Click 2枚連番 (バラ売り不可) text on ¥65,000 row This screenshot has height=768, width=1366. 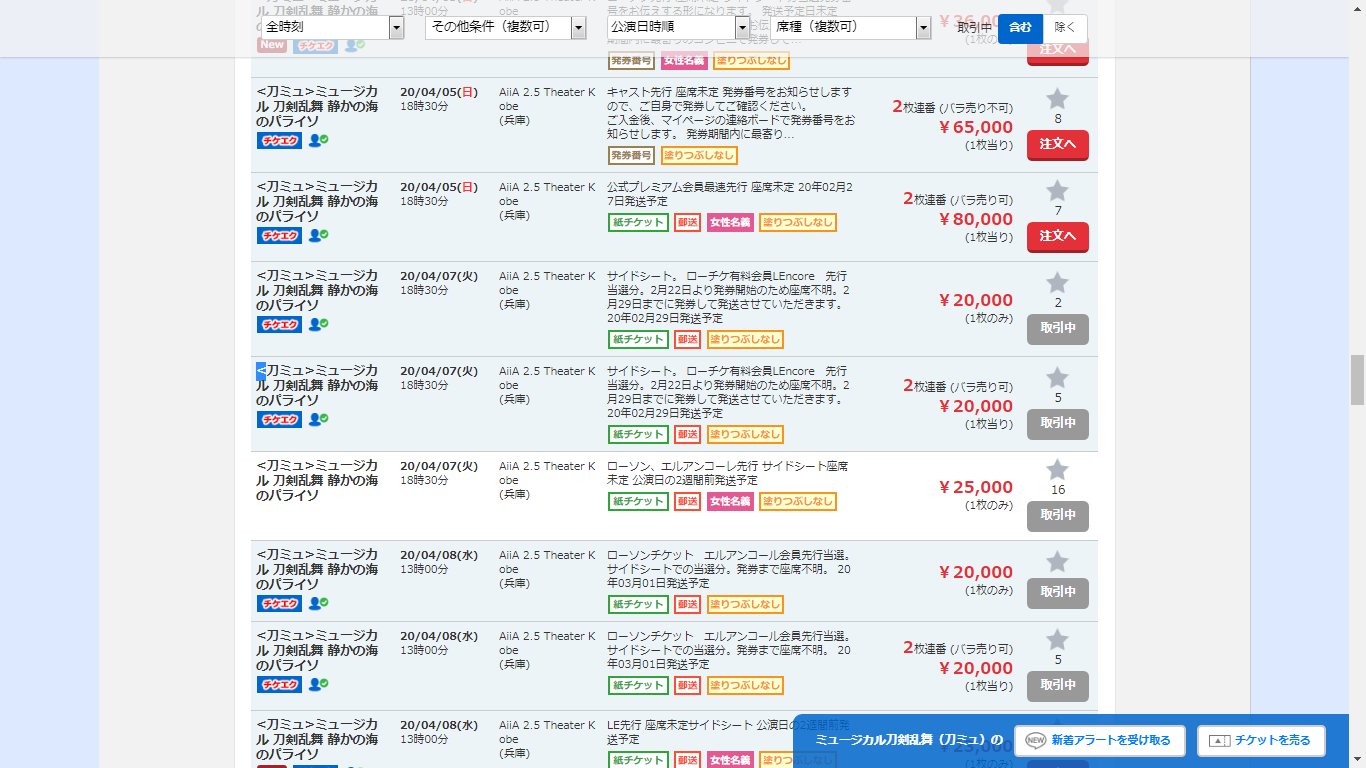(952, 107)
